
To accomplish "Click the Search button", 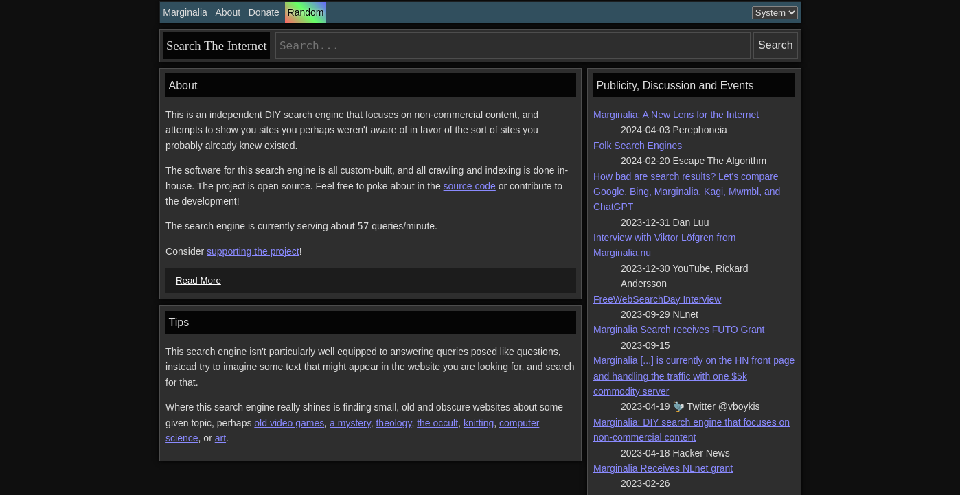I will pos(775,45).
